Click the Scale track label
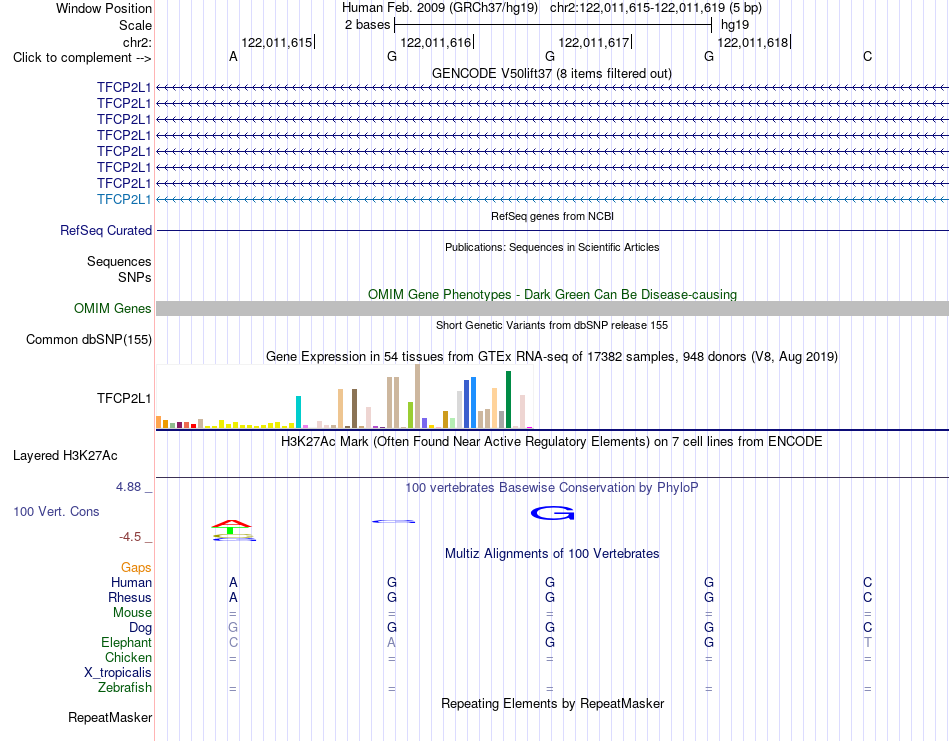Screen dimensions: 950x741 click(135, 25)
